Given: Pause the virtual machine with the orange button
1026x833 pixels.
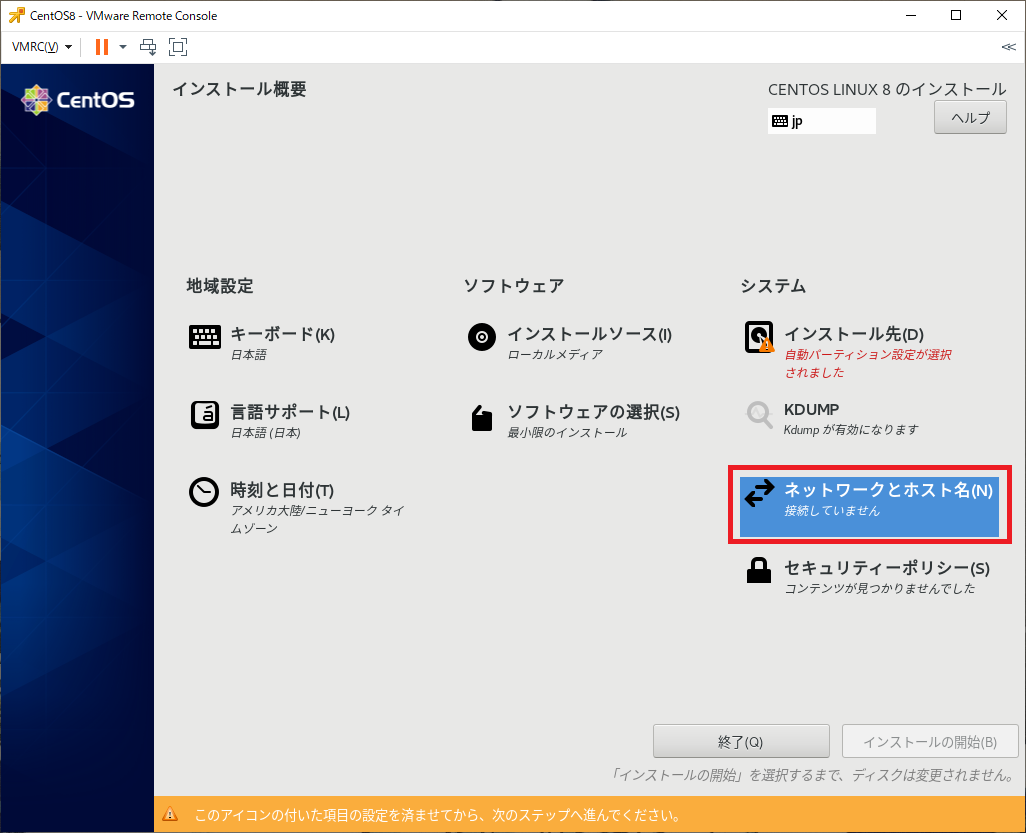Looking at the screenshot, I should click(x=101, y=46).
